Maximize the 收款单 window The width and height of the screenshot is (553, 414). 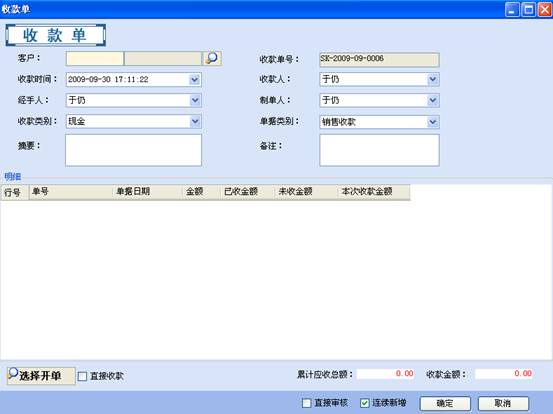(528, 10)
